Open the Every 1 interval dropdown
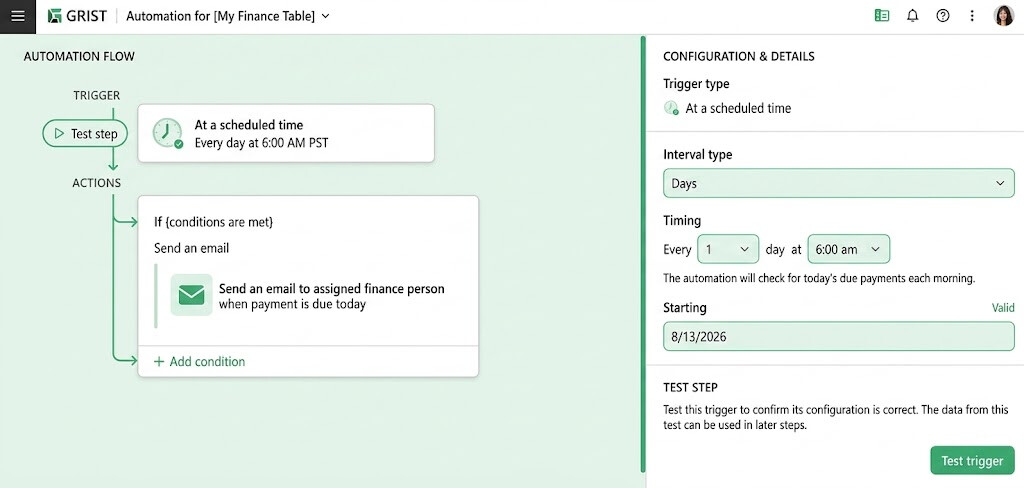 [x=728, y=249]
